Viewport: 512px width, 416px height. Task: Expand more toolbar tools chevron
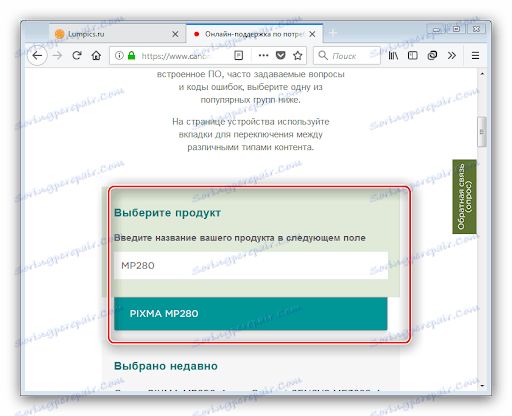(452, 55)
